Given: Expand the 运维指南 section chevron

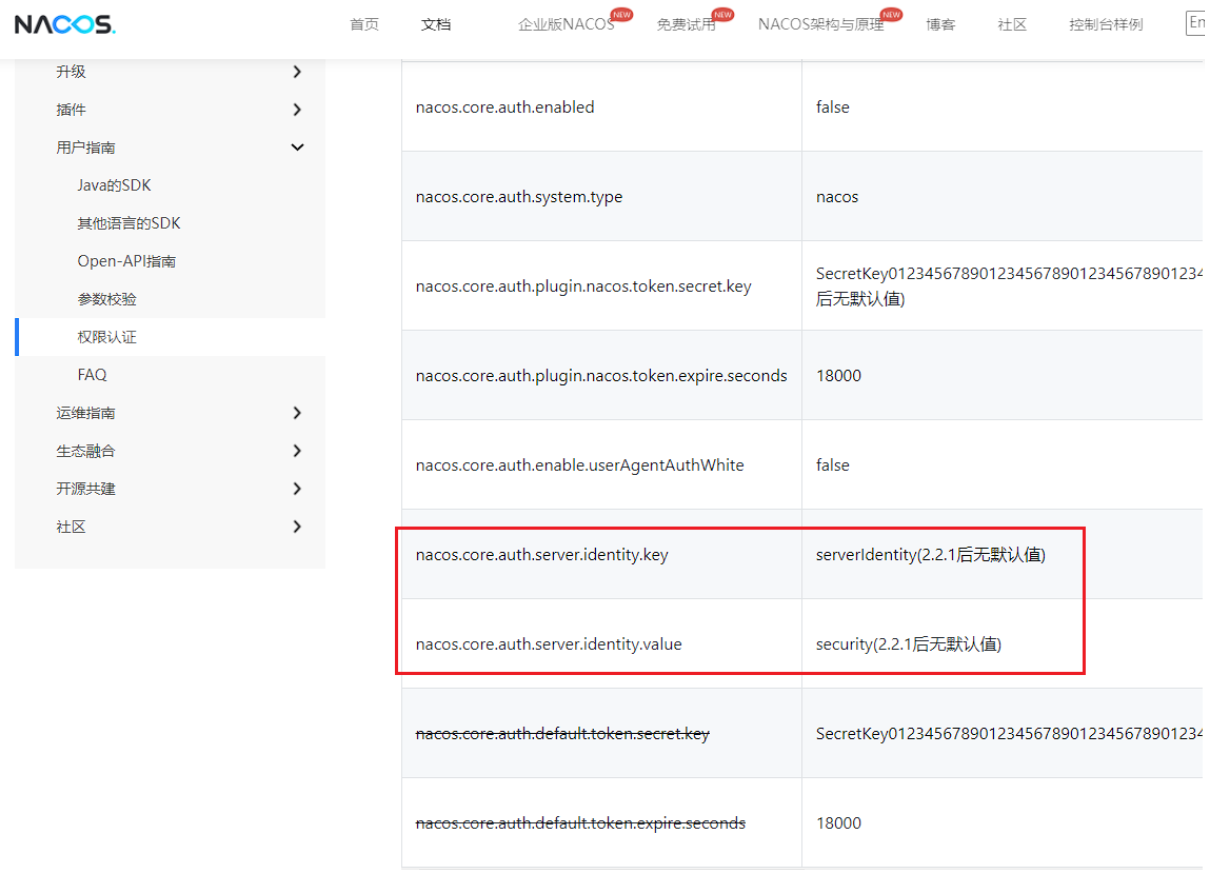Looking at the screenshot, I should 297,413.
